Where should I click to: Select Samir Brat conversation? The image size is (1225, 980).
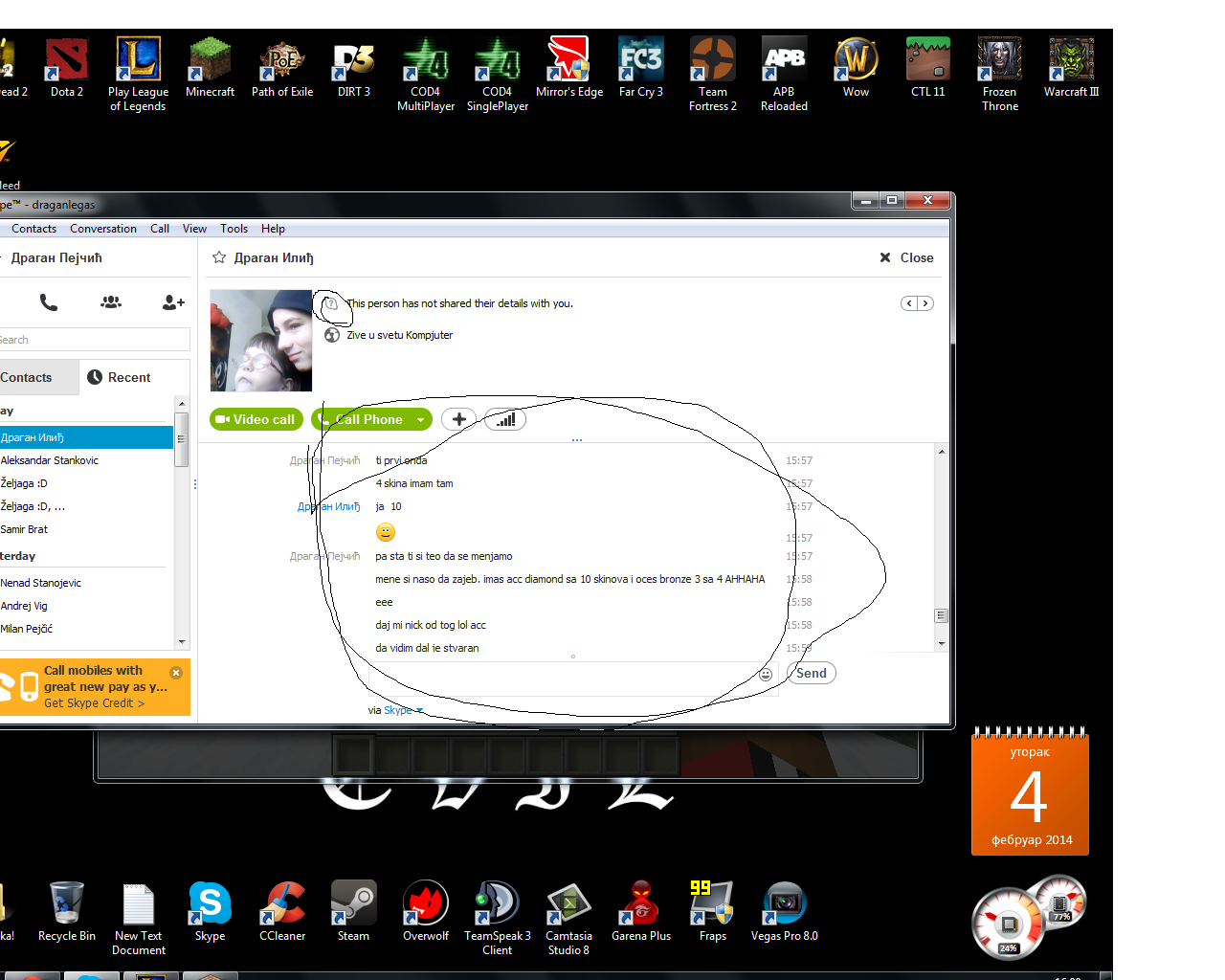(x=86, y=529)
